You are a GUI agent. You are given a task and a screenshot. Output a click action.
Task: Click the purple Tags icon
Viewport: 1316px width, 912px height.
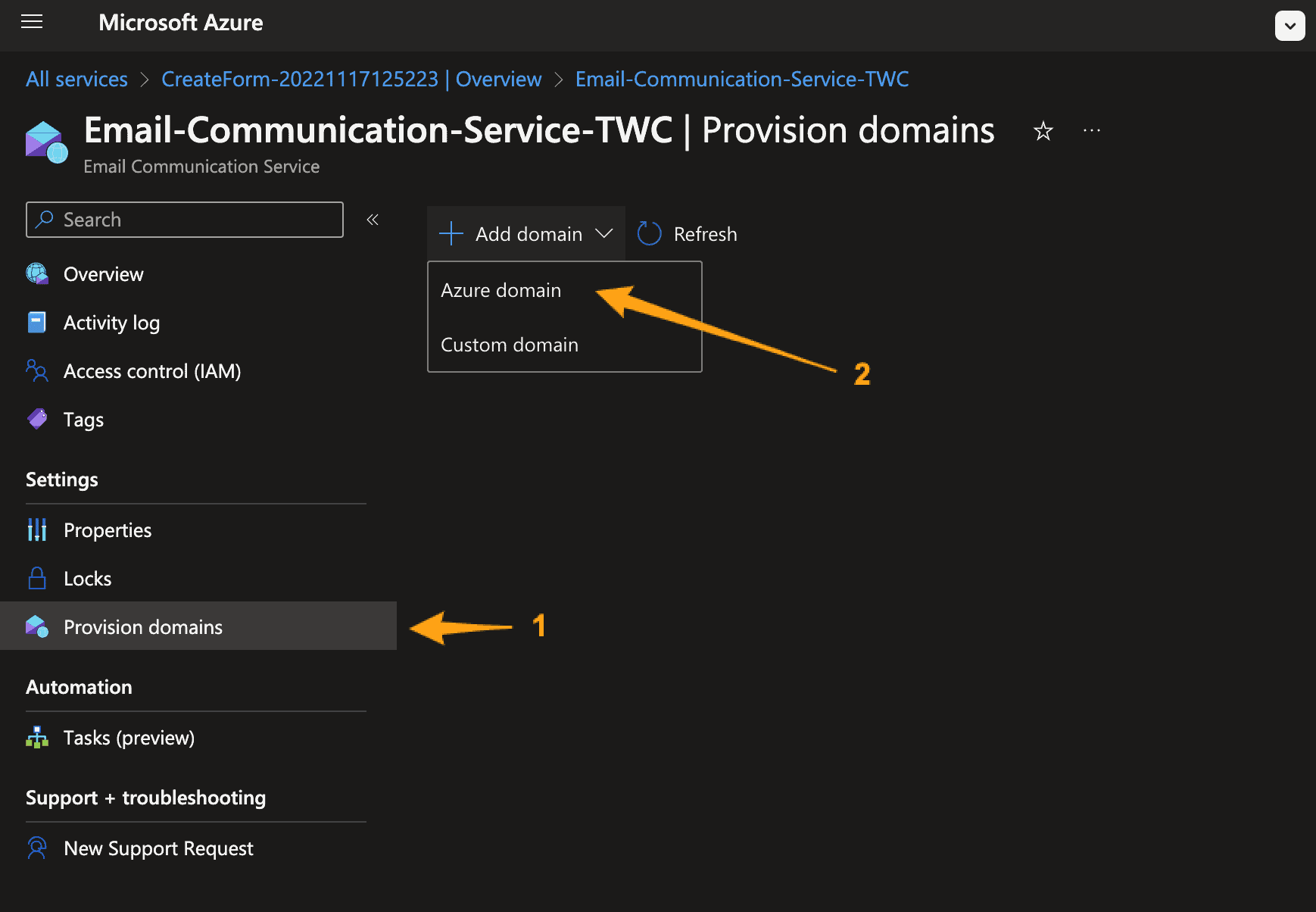(x=37, y=419)
